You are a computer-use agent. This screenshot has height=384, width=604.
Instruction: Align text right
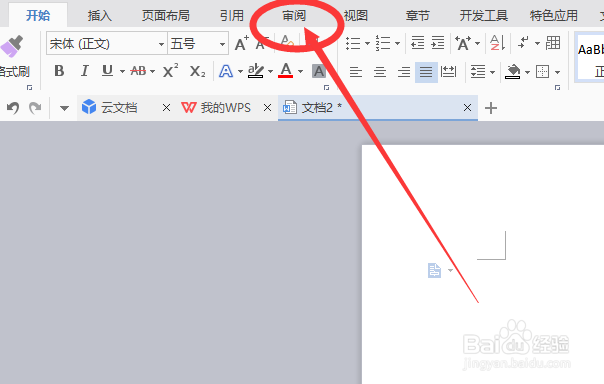tap(404, 72)
